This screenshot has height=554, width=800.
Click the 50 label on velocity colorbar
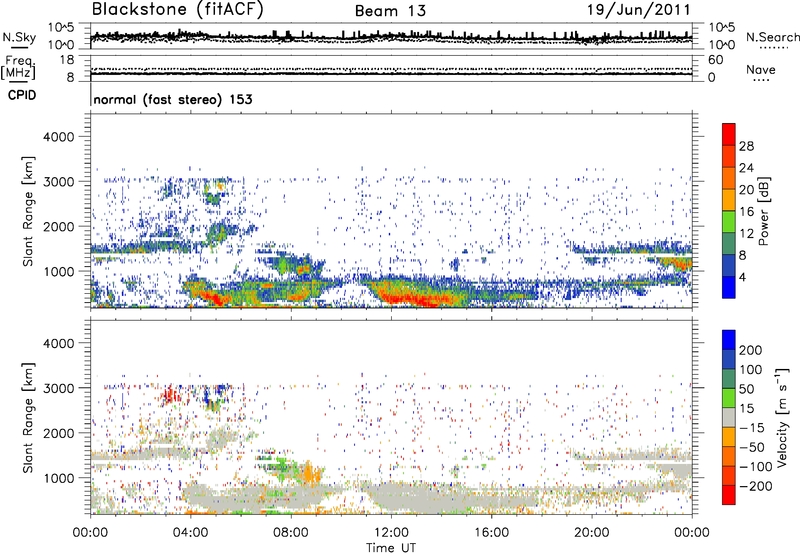[x=746, y=389]
